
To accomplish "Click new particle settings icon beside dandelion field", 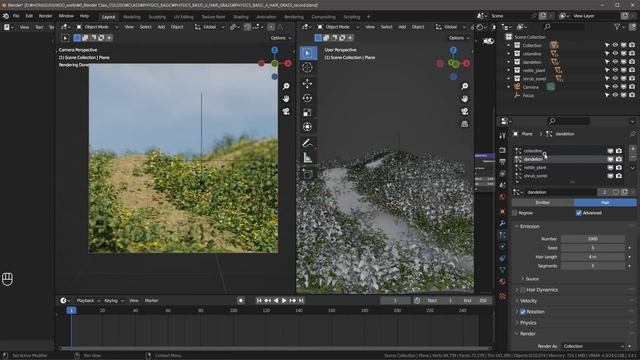I will [624, 192].
